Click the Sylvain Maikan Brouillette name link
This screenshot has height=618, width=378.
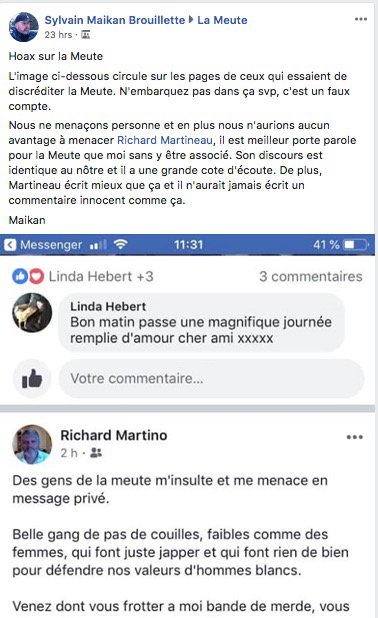click(114, 20)
